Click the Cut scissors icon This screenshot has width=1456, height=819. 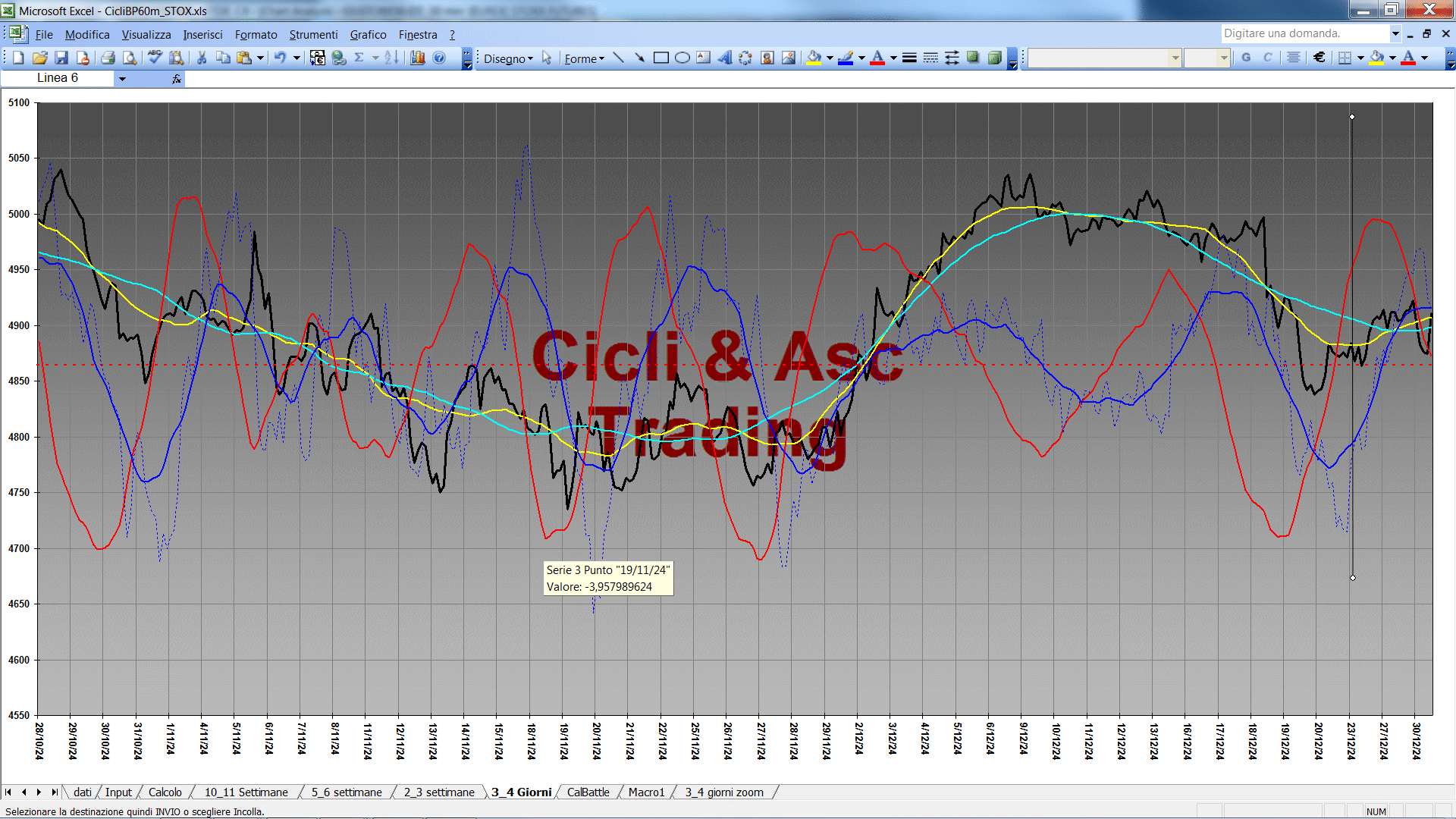pos(202,58)
